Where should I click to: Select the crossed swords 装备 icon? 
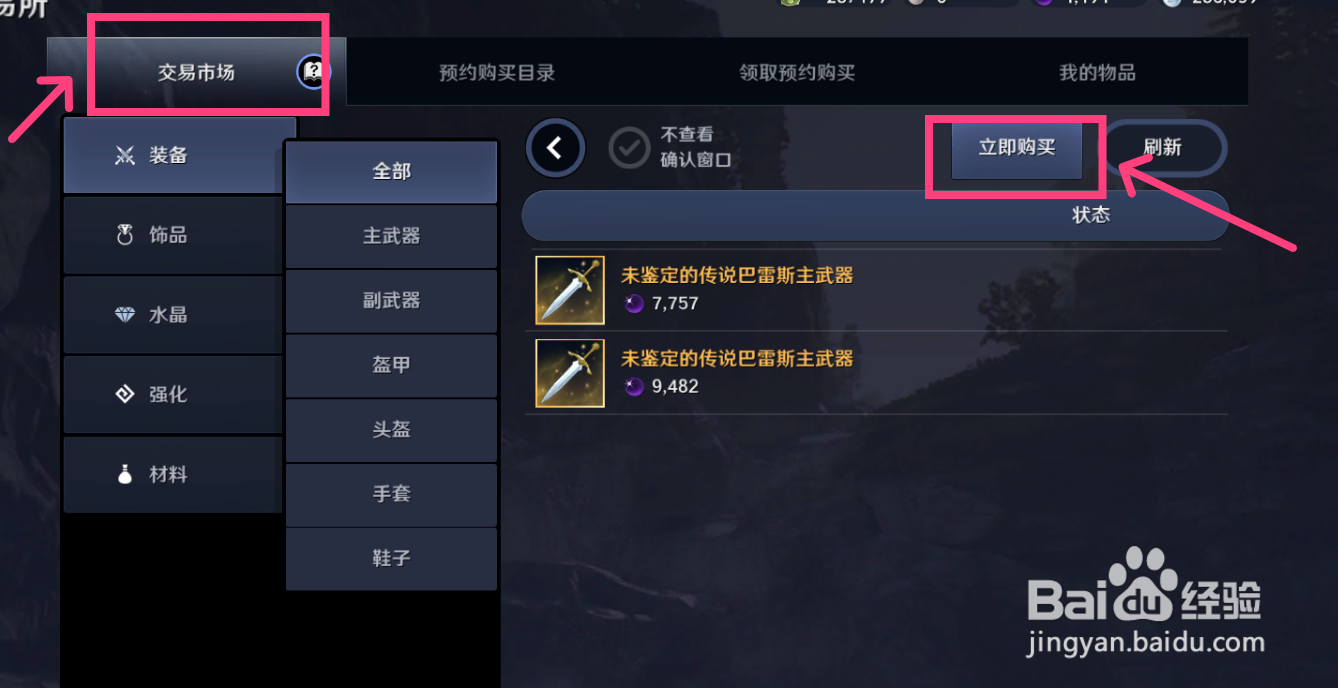[x=125, y=156]
